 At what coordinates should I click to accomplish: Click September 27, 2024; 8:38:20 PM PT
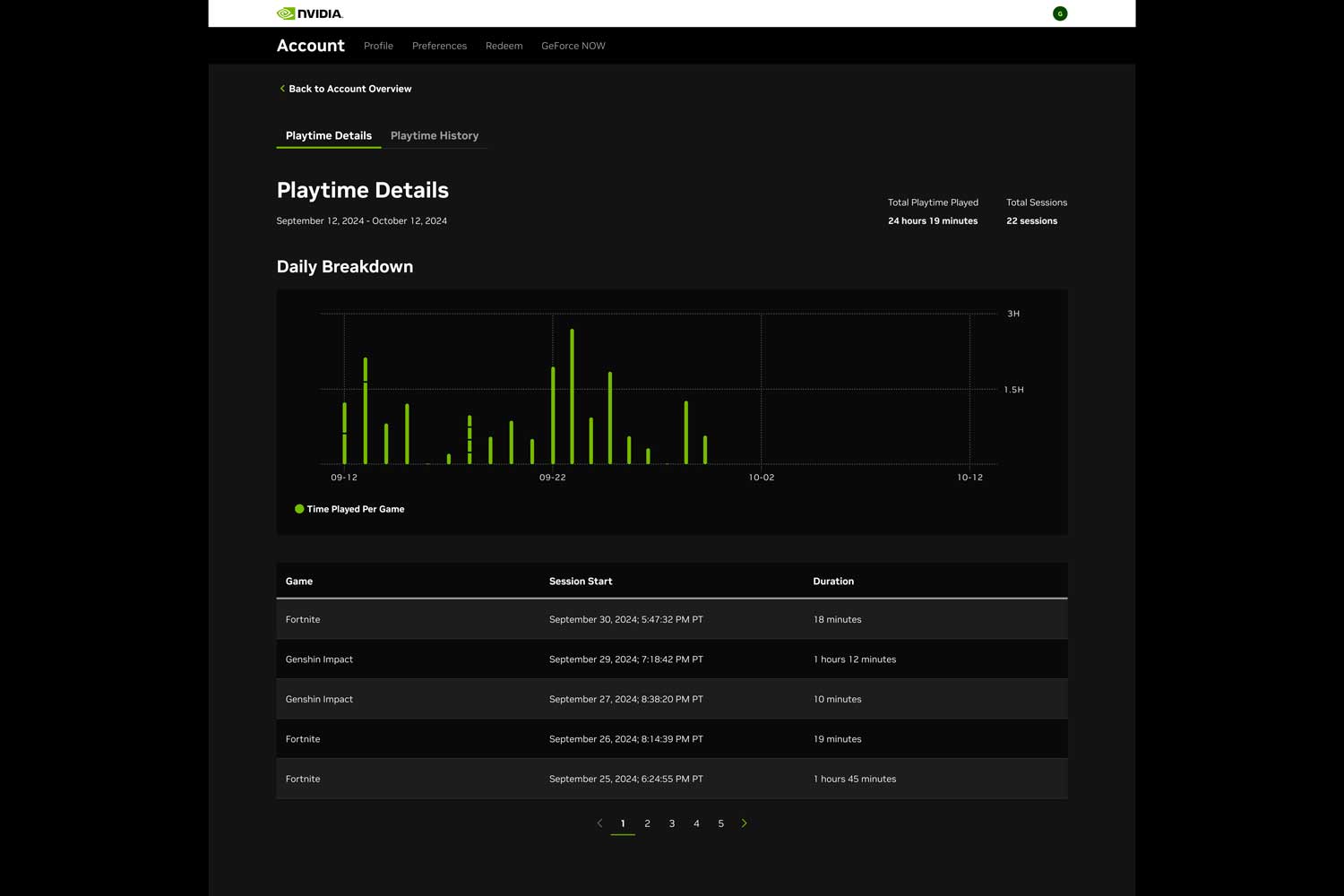(626, 700)
